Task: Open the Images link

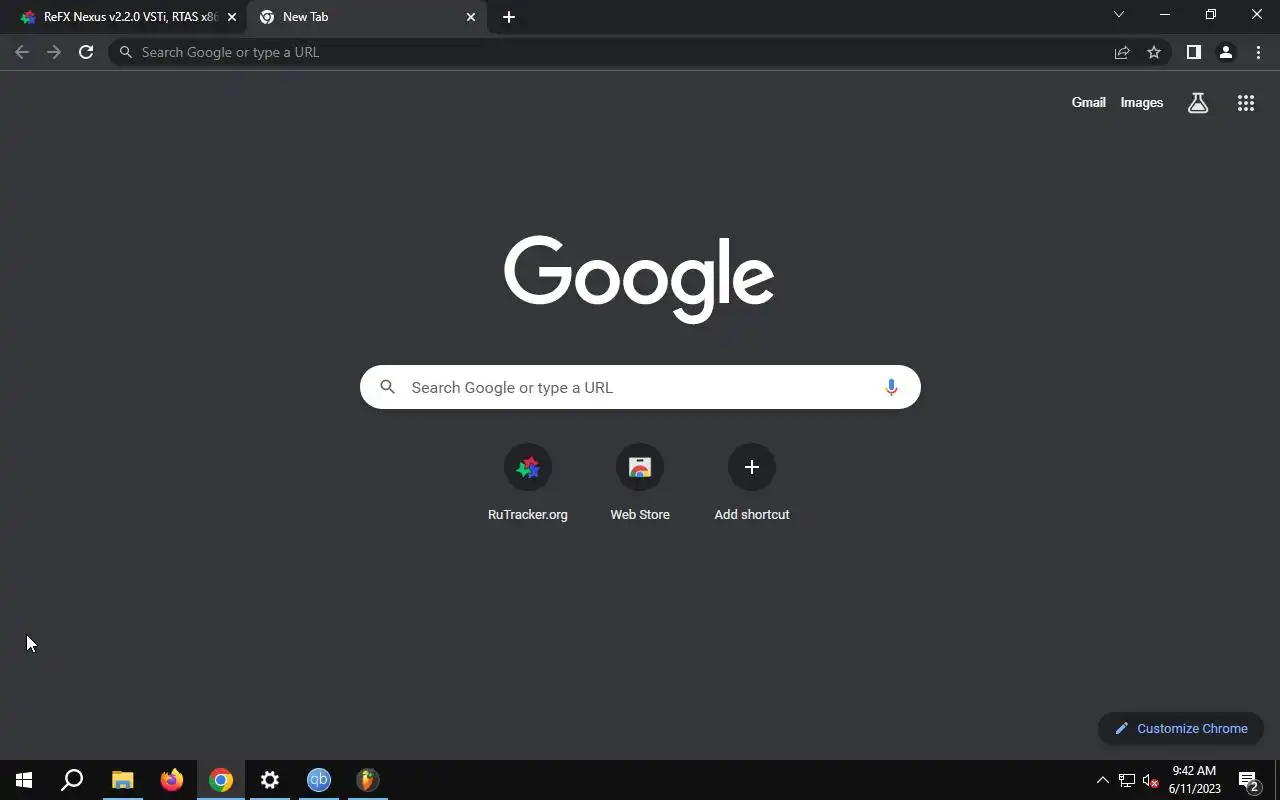Action: pyautogui.click(x=1141, y=102)
